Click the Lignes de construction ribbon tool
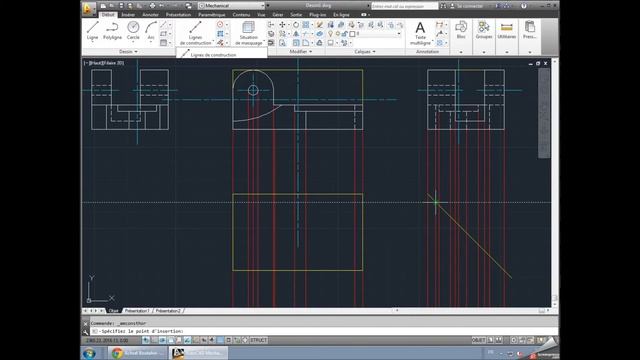This screenshot has height=360, width=640. point(196,33)
